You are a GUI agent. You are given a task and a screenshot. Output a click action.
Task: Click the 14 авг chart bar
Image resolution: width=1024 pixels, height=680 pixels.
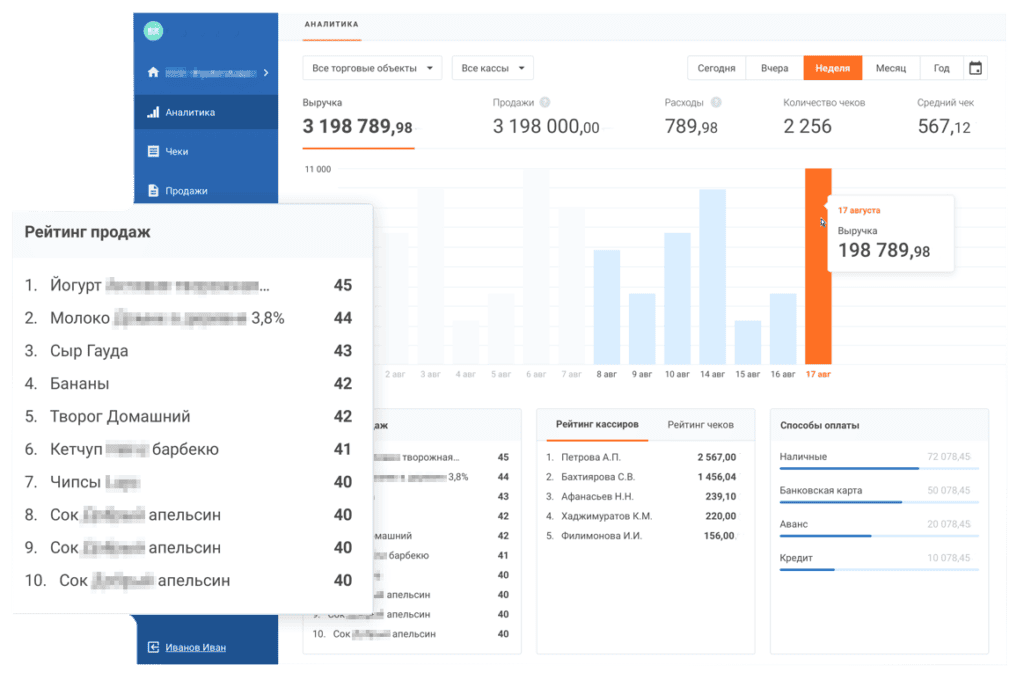coord(712,276)
